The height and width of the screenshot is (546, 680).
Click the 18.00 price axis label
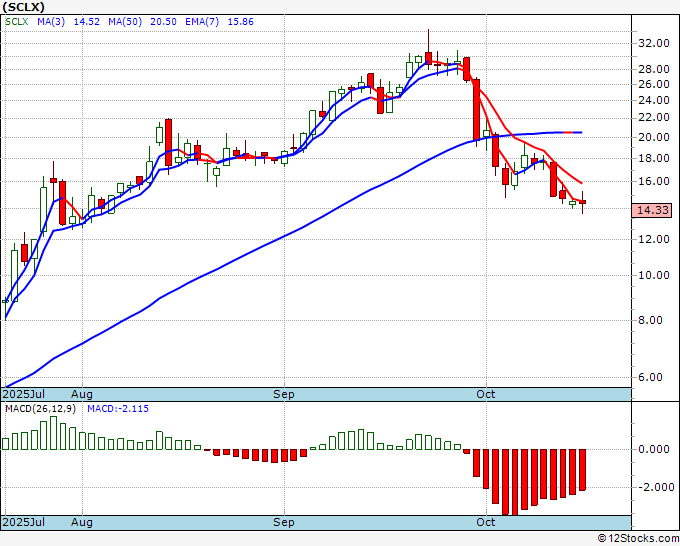[654, 158]
